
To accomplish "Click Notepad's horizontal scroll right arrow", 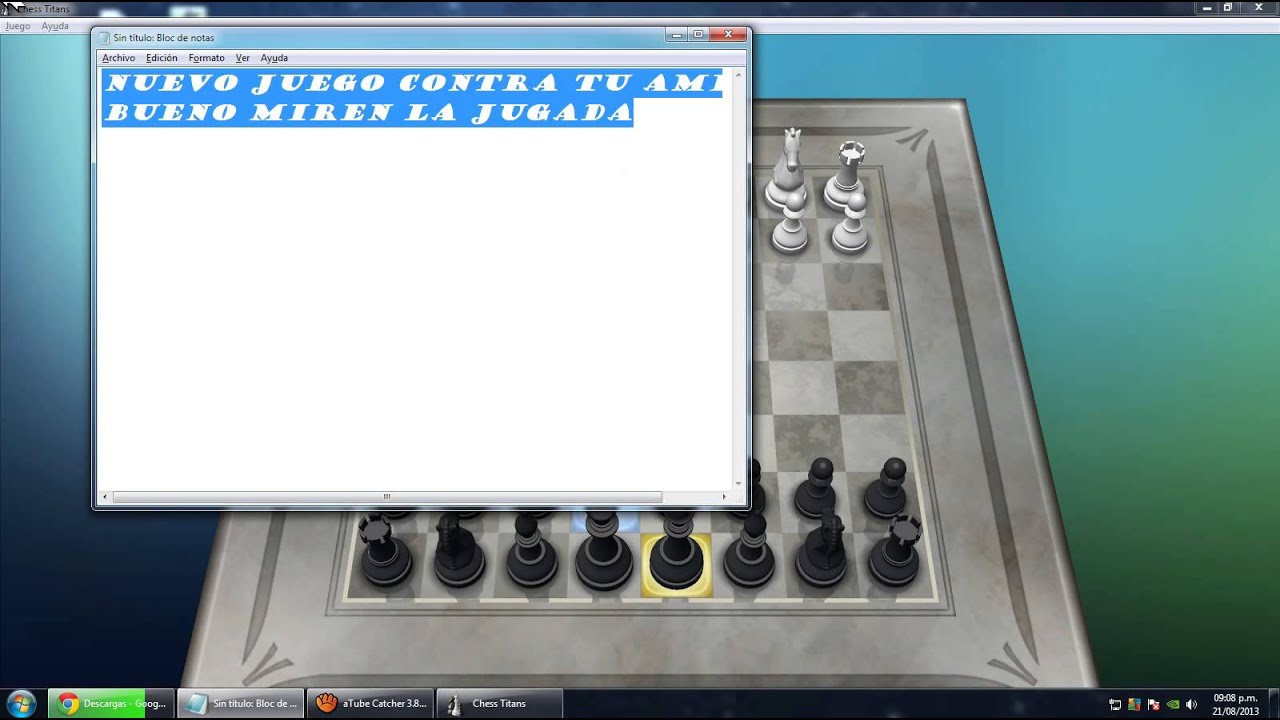I will [x=724, y=496].
